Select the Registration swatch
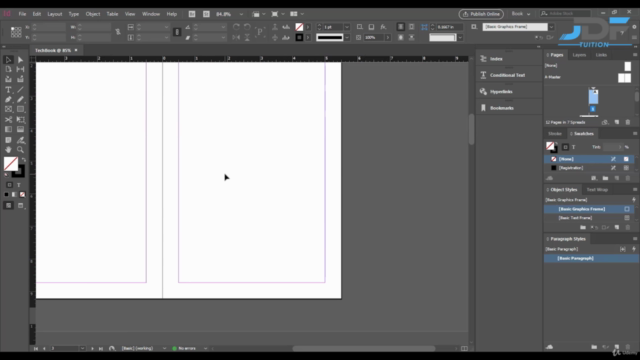The image size is (640, 360). click(588, 168)
